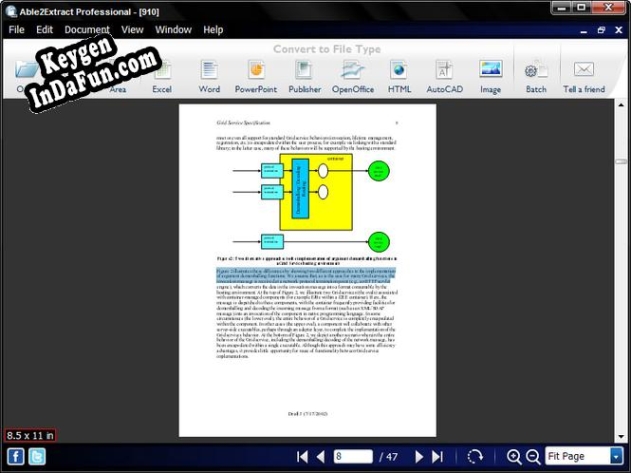Click the page number input field
Viewport: 631px width, 473px height.
point(353,456)
